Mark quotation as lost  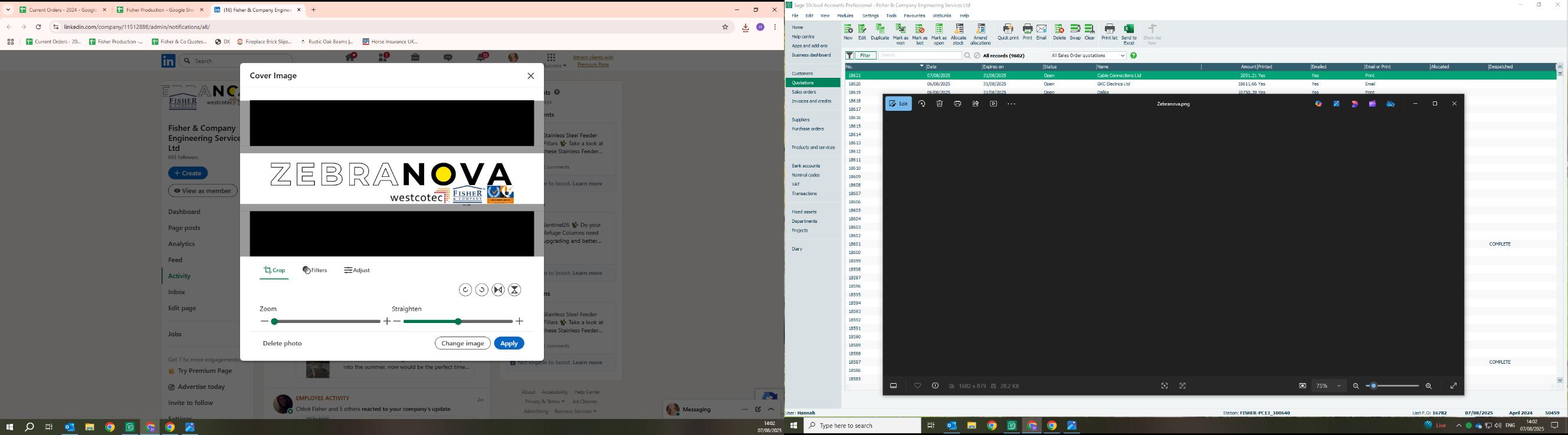click(920, 34)
